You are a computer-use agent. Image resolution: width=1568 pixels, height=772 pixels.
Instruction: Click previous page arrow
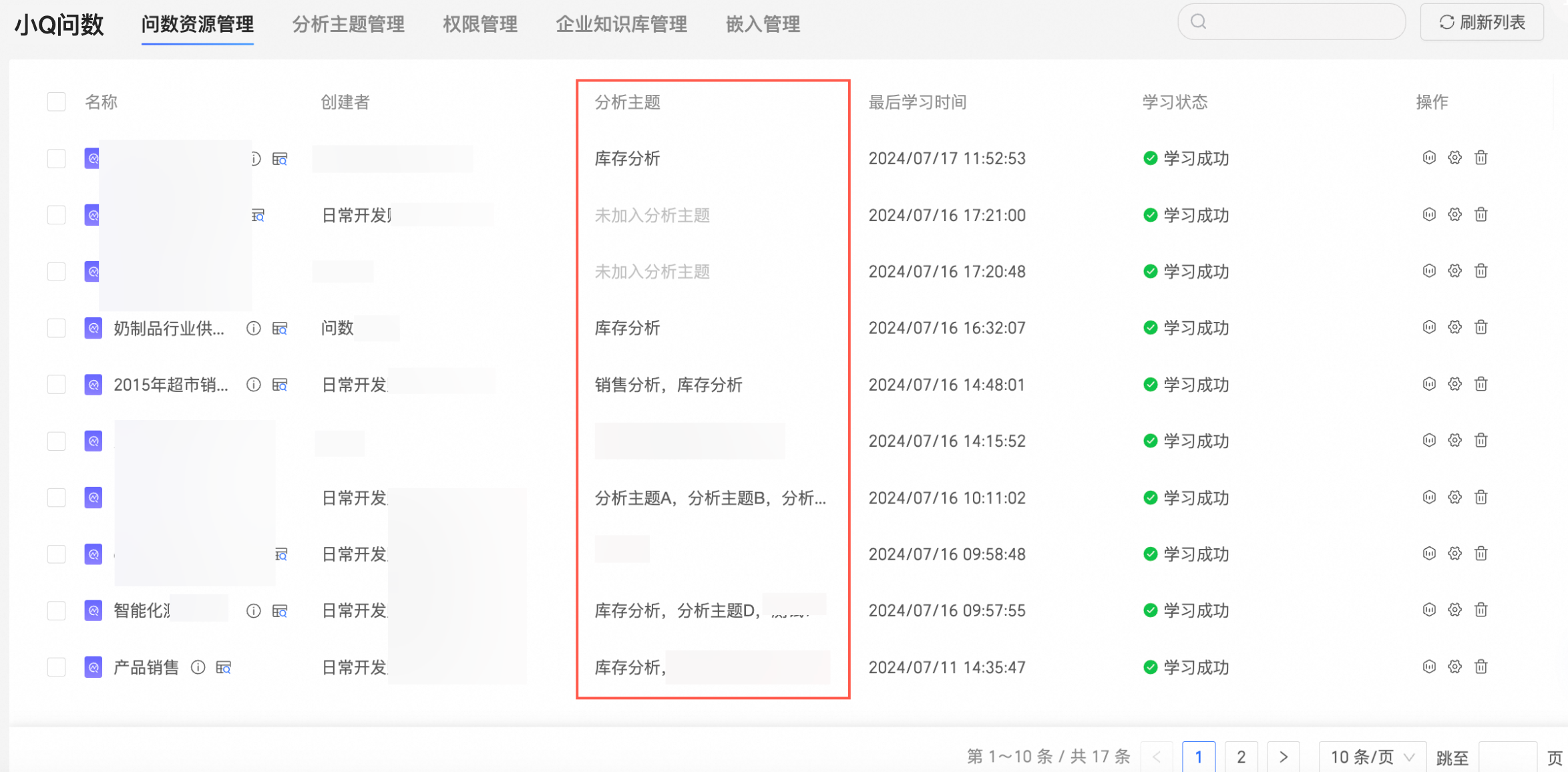[1157, 757]
